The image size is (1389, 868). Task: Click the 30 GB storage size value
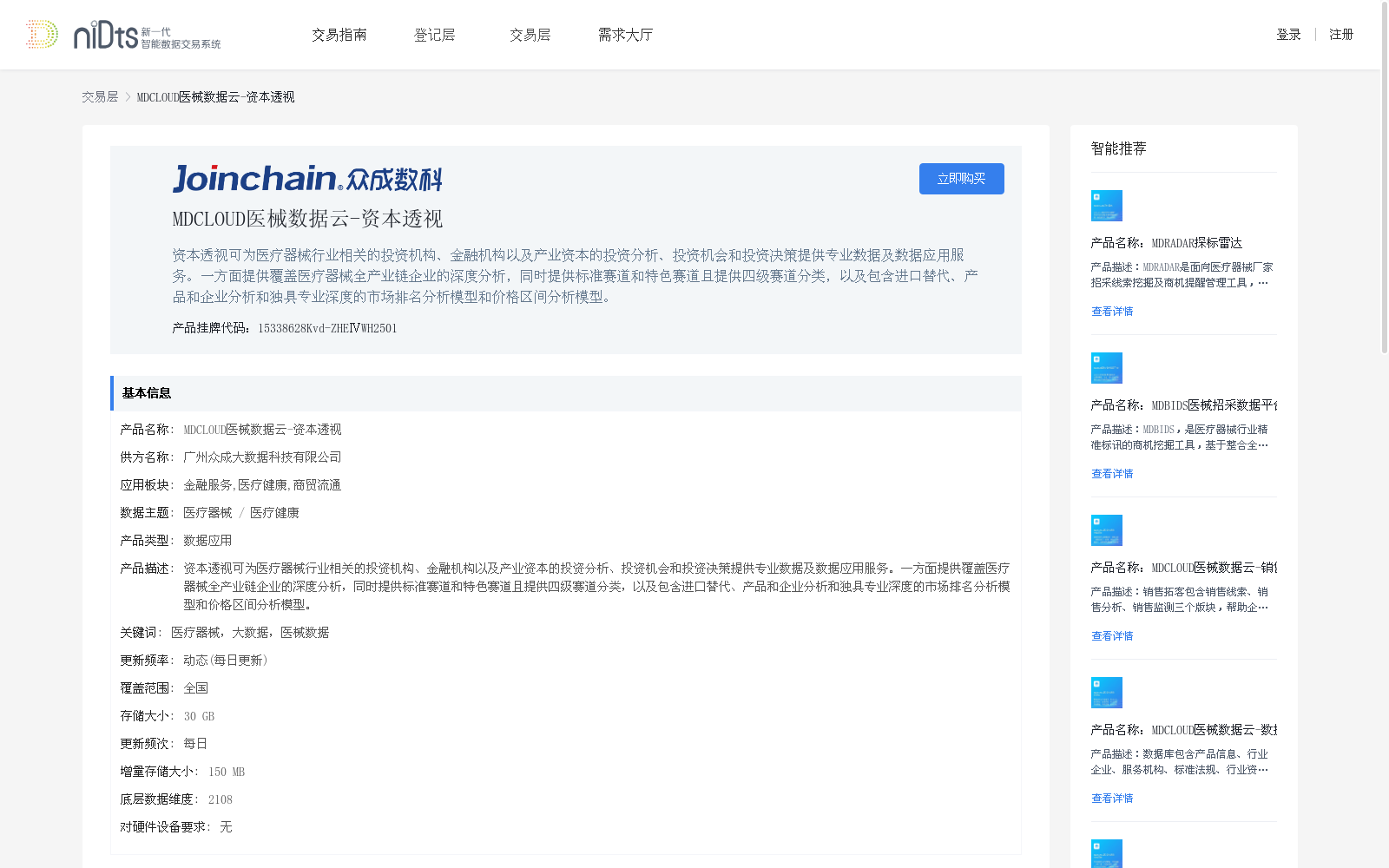tap(199, 716)
